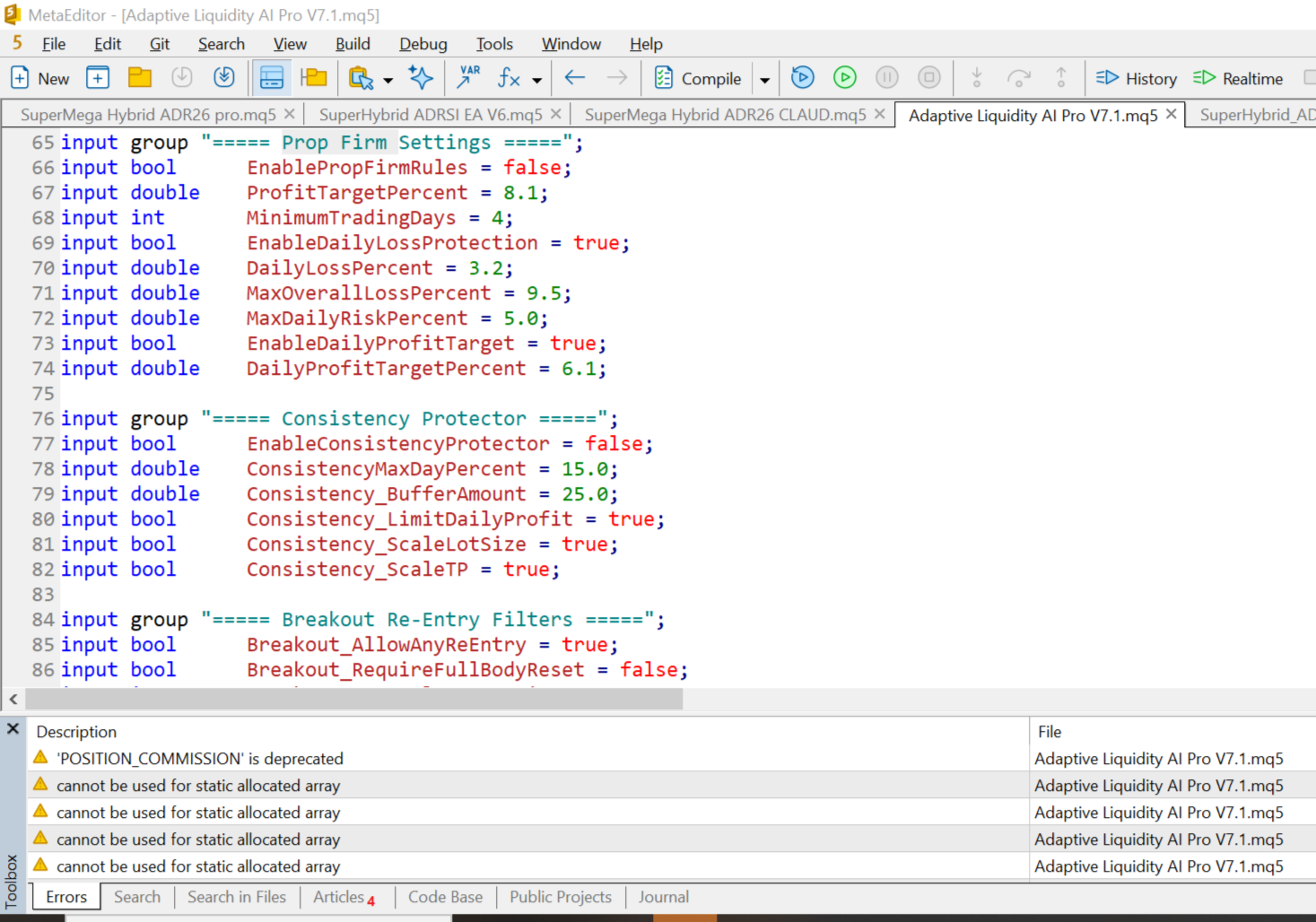Click the VAR go-to-variable icon
This screenshot has height=922, width=1316.
(467, 78)
